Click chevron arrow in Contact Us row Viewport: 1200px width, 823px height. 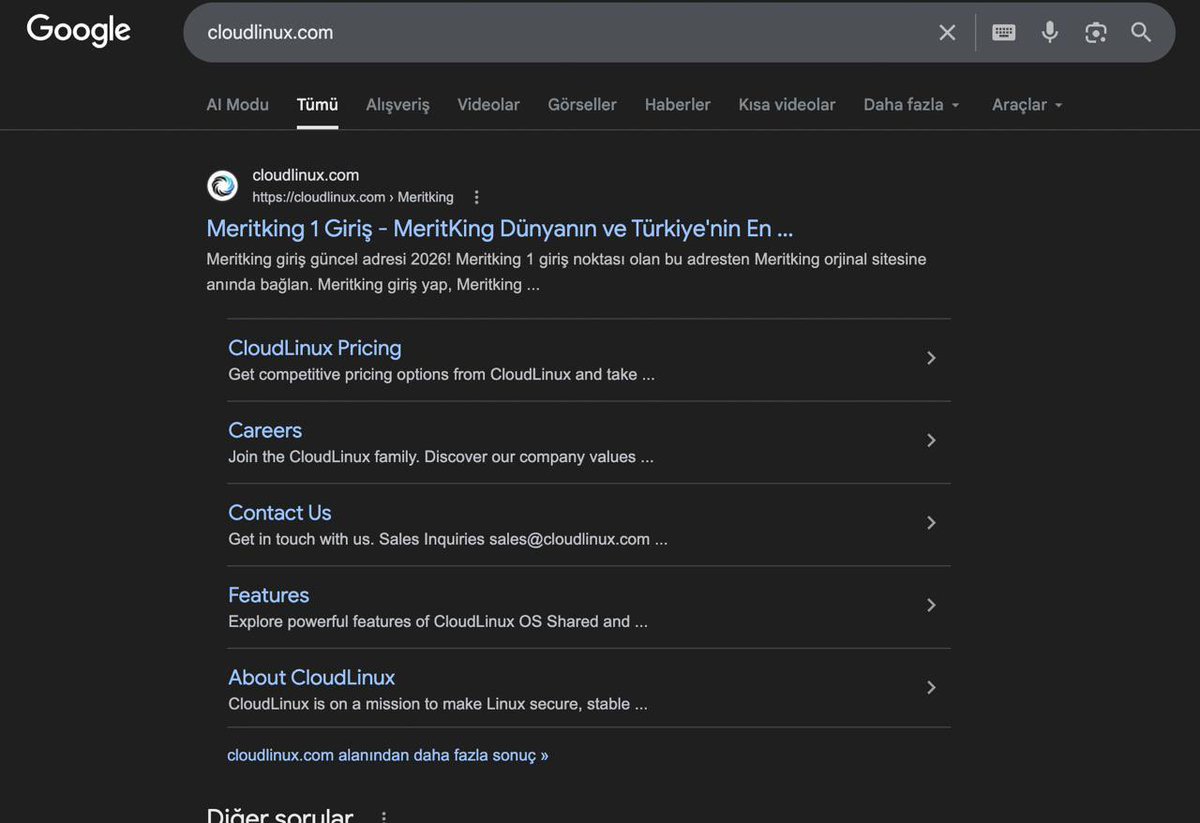coord(931,522)
